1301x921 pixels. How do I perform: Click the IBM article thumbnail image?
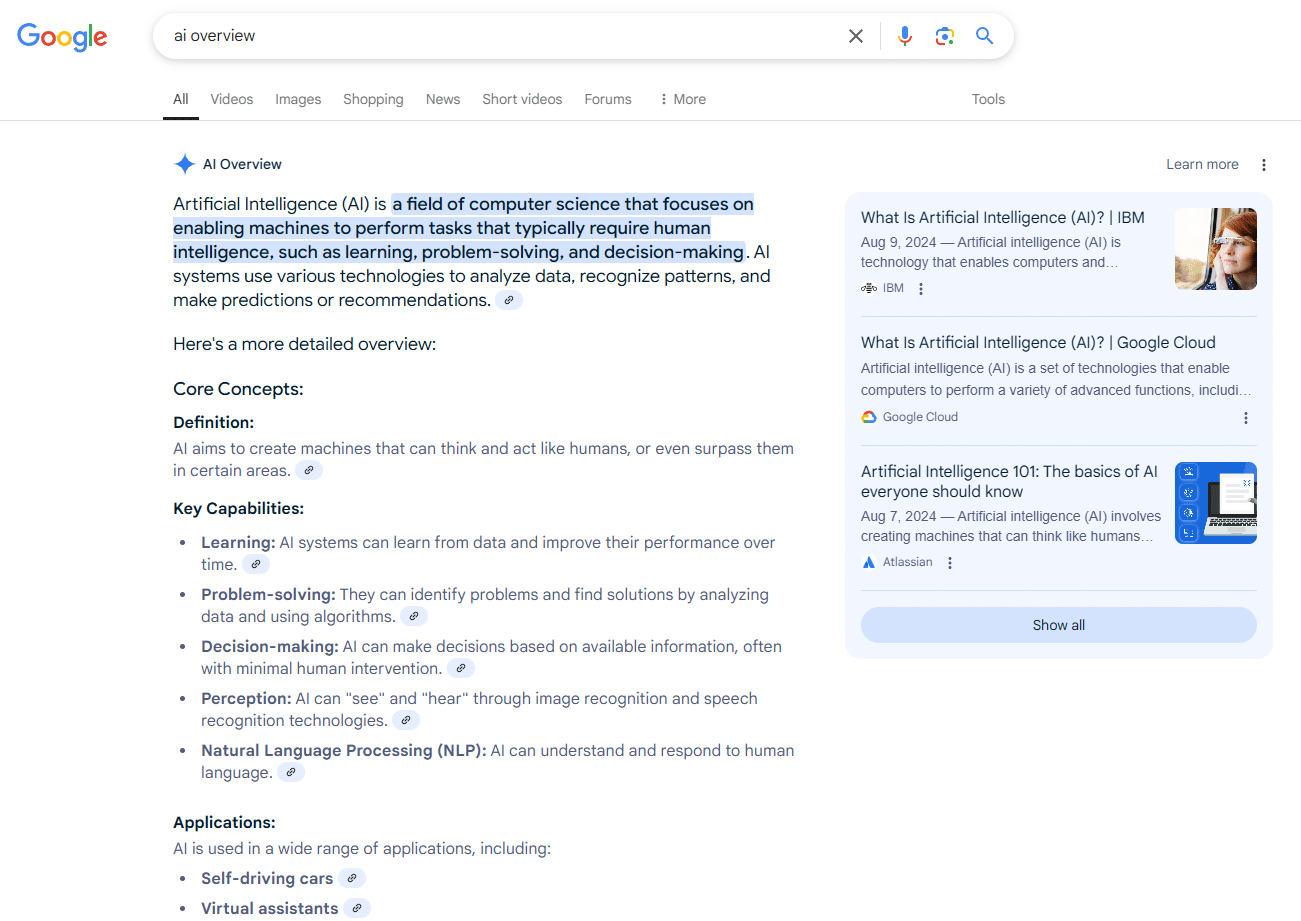[1215, 249]
